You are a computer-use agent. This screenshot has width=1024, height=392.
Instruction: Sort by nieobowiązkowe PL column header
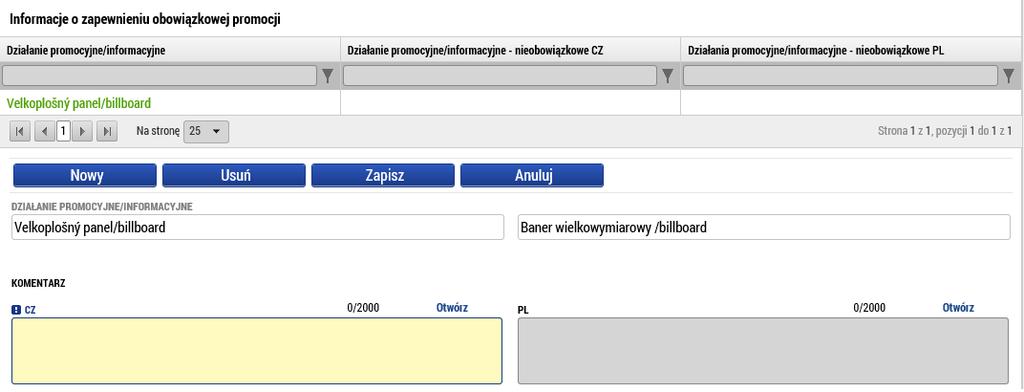tap(852, 50)
